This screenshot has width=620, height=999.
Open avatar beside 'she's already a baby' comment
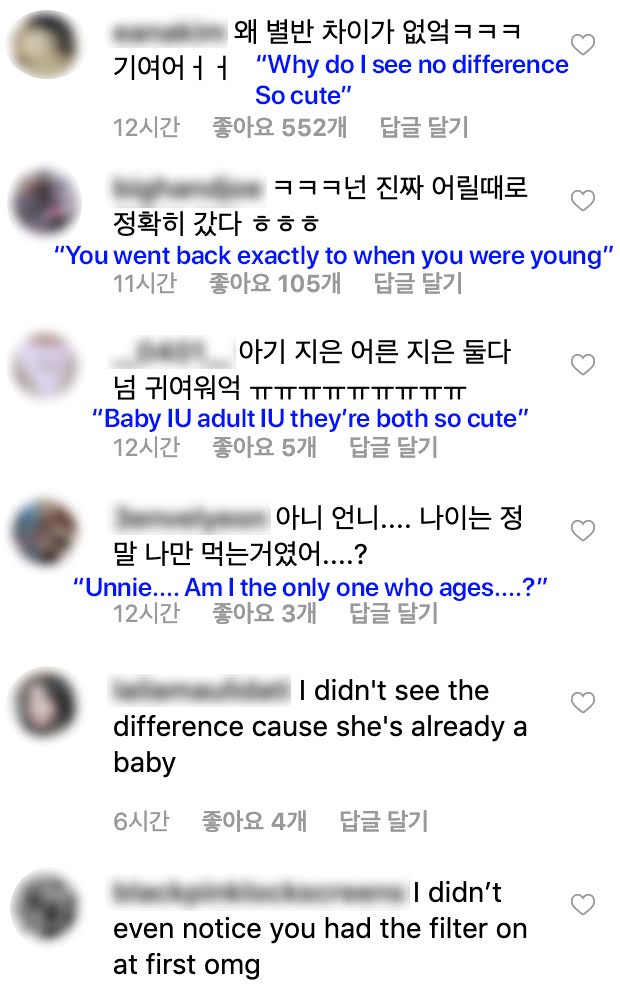[45, 703]
